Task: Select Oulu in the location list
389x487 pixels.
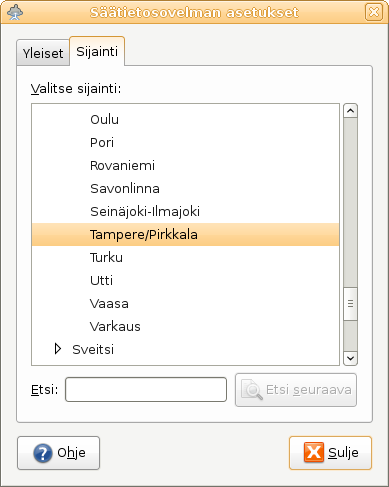Action: pos(185,119)
